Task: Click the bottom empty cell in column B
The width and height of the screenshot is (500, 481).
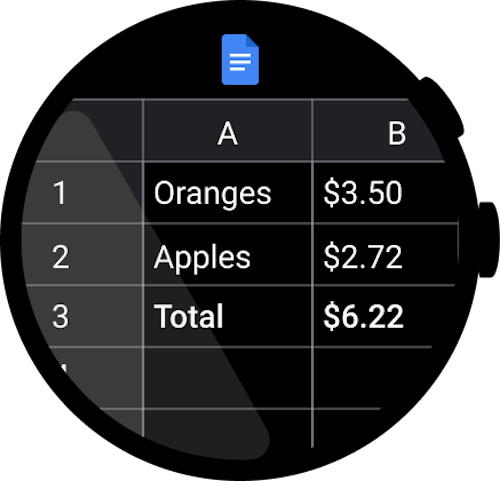Action: (x=343, y=428)
